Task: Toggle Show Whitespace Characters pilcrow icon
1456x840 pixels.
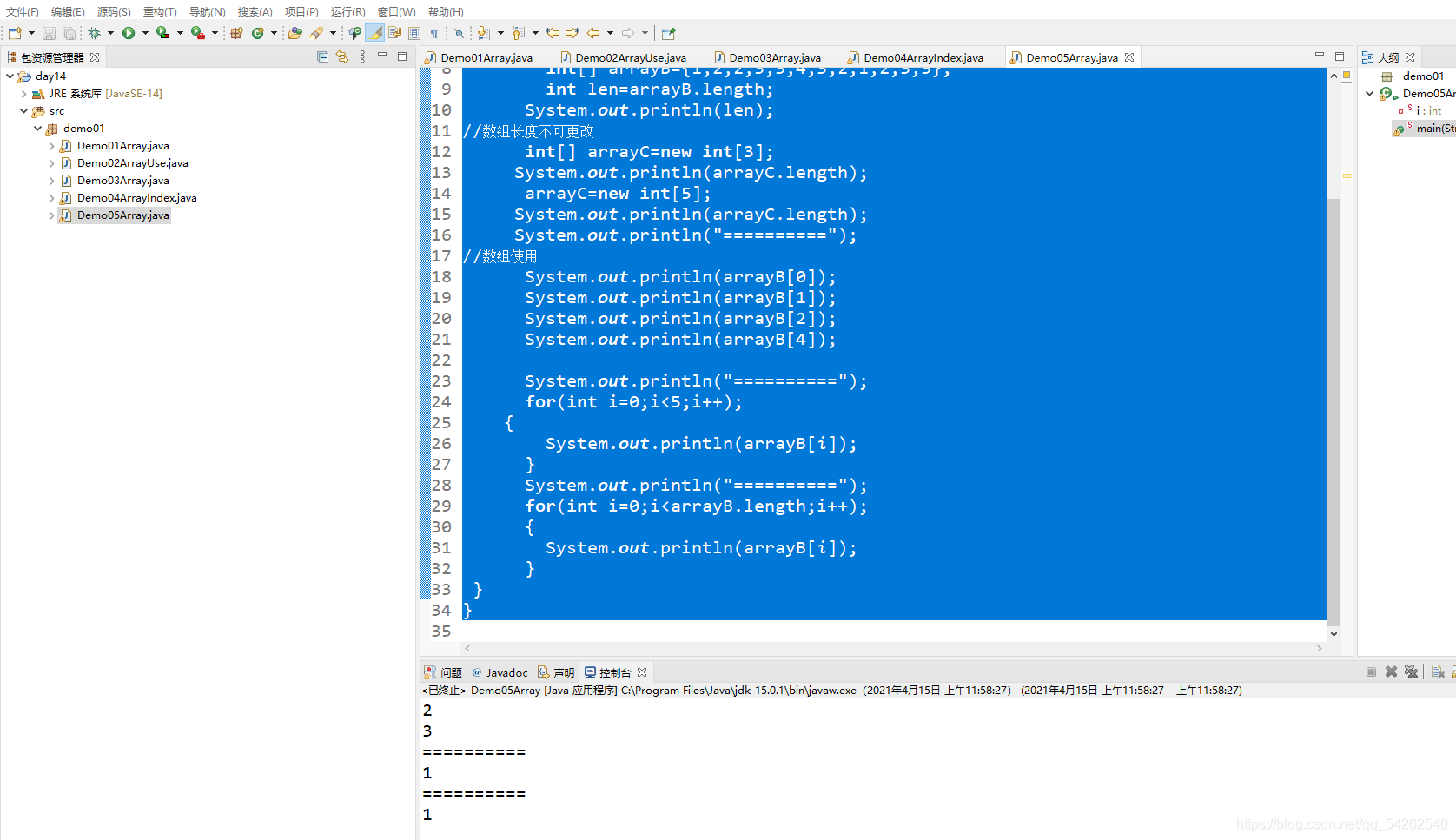Action: point(434,33)
